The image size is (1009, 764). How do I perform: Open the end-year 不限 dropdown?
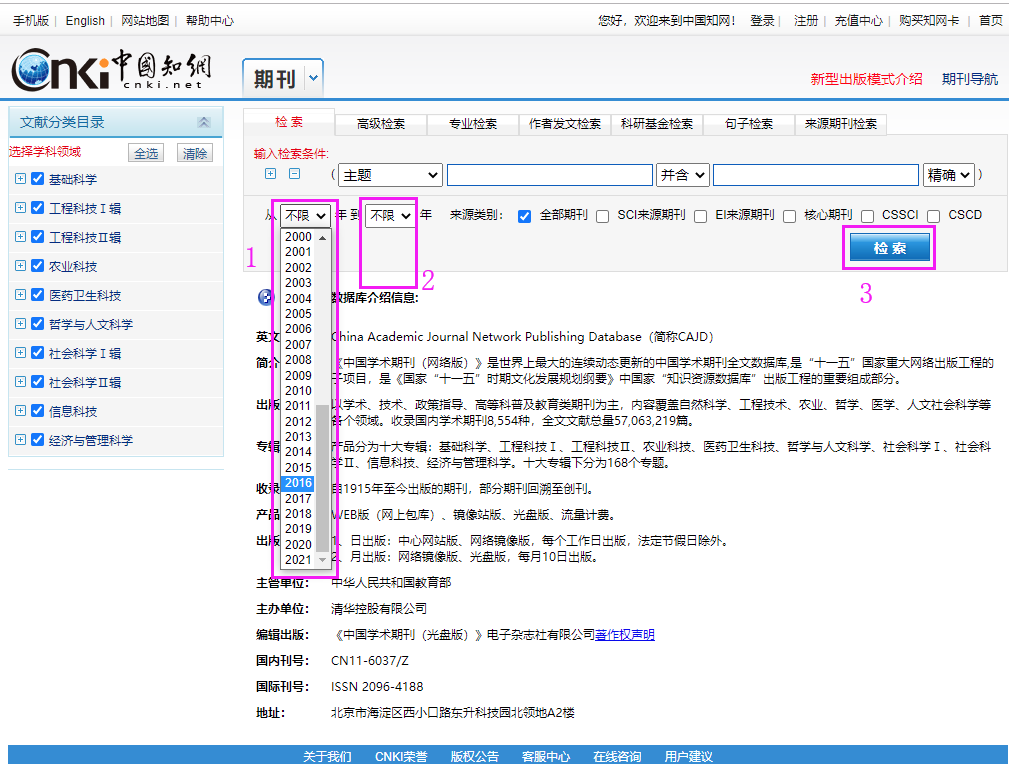pyautogui.click(x=391, y=216)
